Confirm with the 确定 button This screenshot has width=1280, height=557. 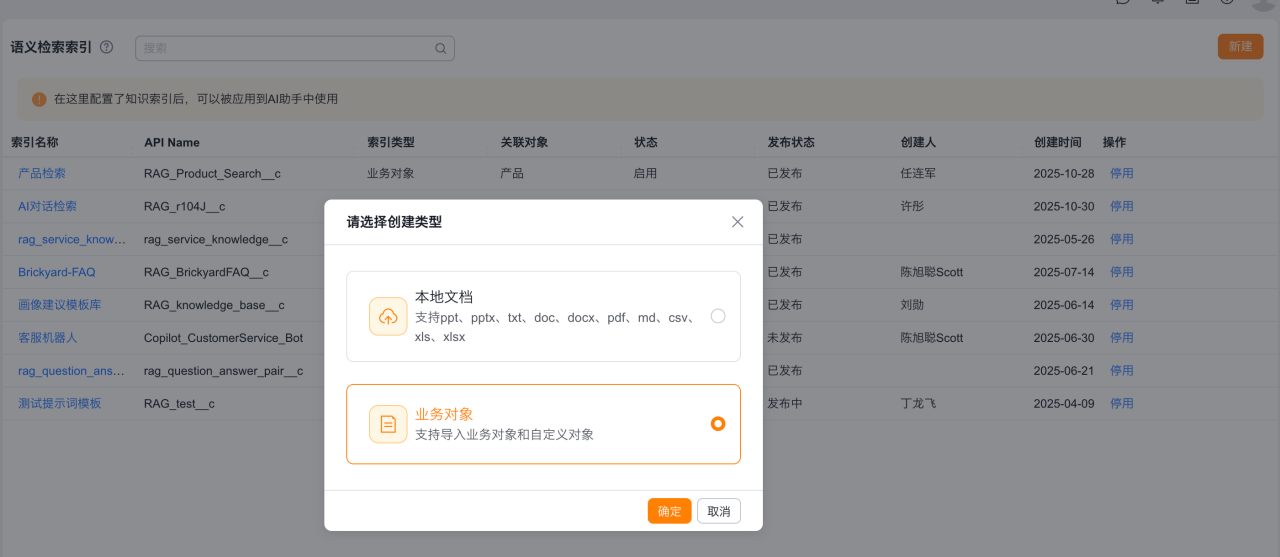(x=669, y=511)
